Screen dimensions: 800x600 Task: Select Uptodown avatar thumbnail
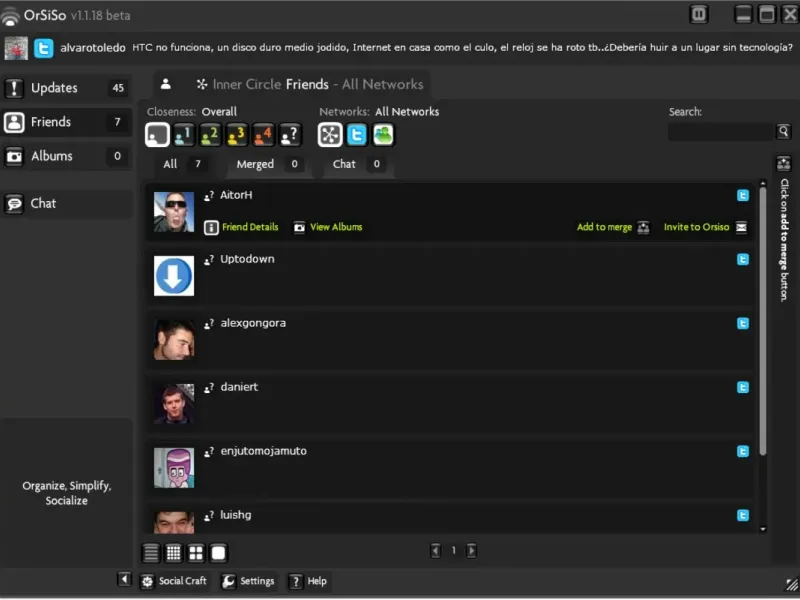[x=174, y=276]
